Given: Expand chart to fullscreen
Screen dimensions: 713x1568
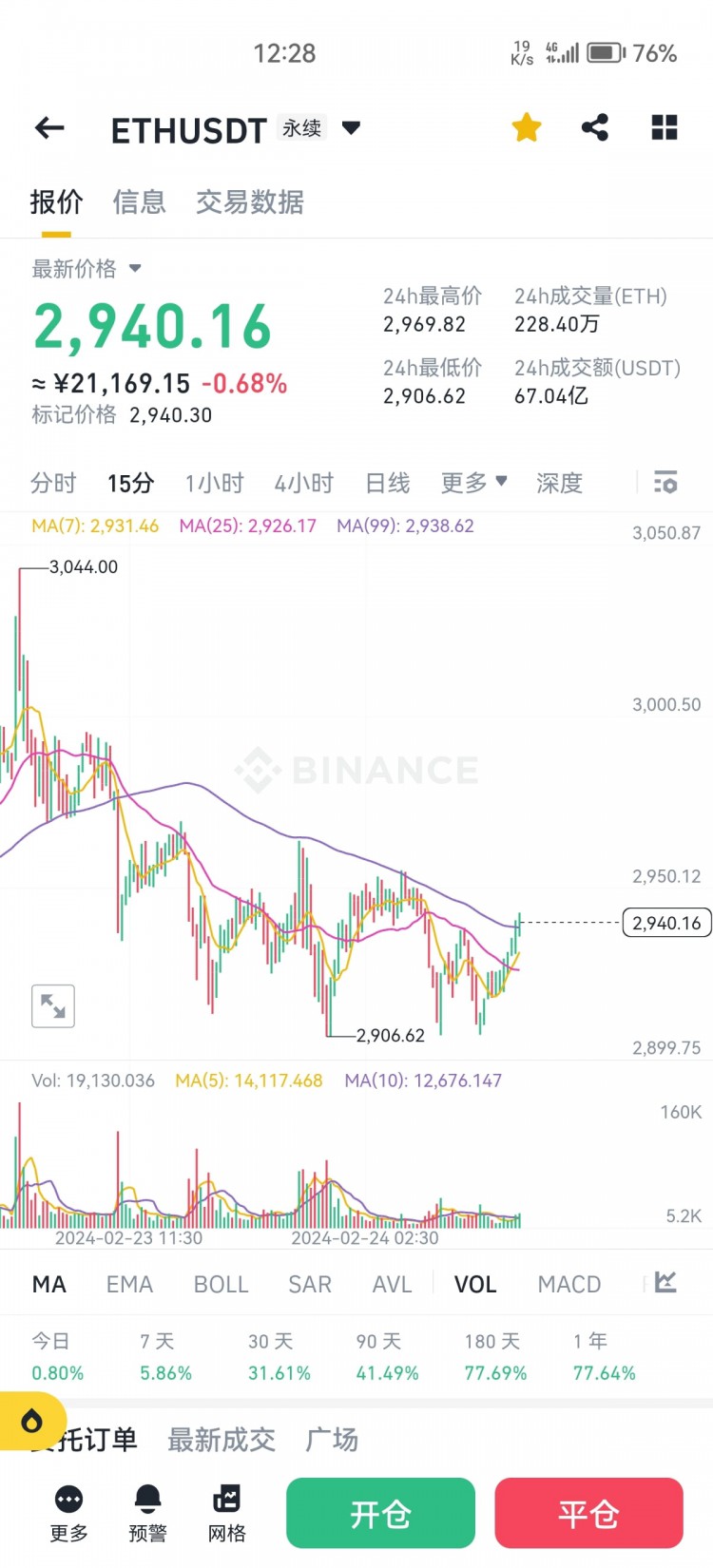Looking at the screenshot, I should 53,1006.
